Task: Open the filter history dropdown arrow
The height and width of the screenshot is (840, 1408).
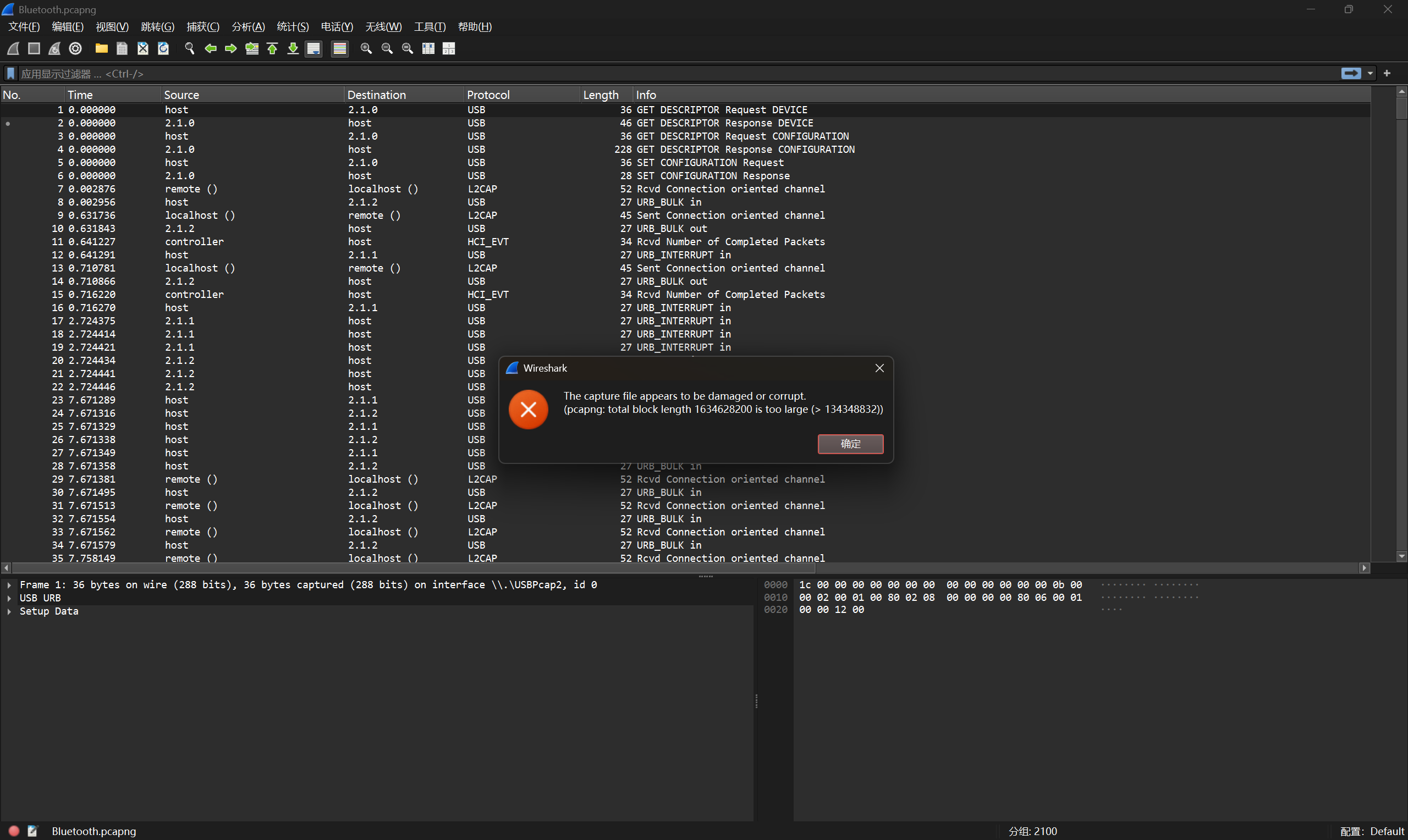Action: 1370,74
